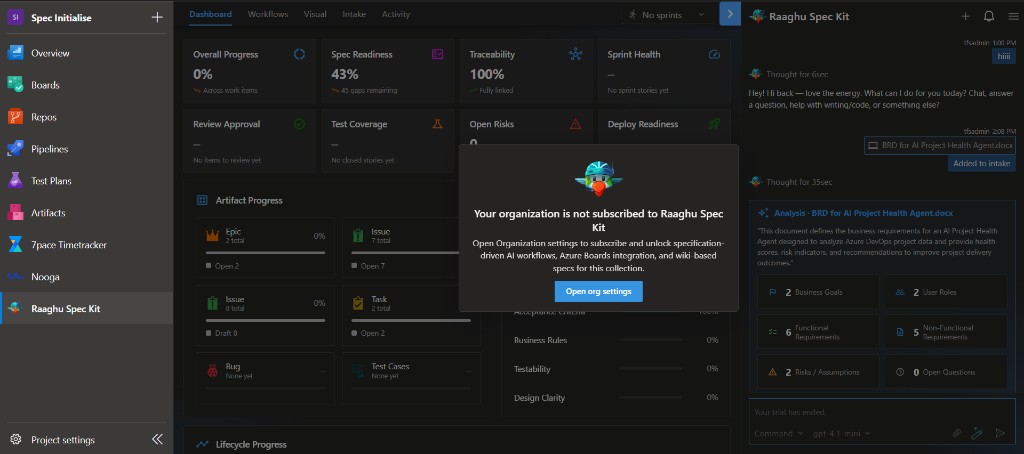Click the 2 Risks / Assumptions tile

(817, 372)
